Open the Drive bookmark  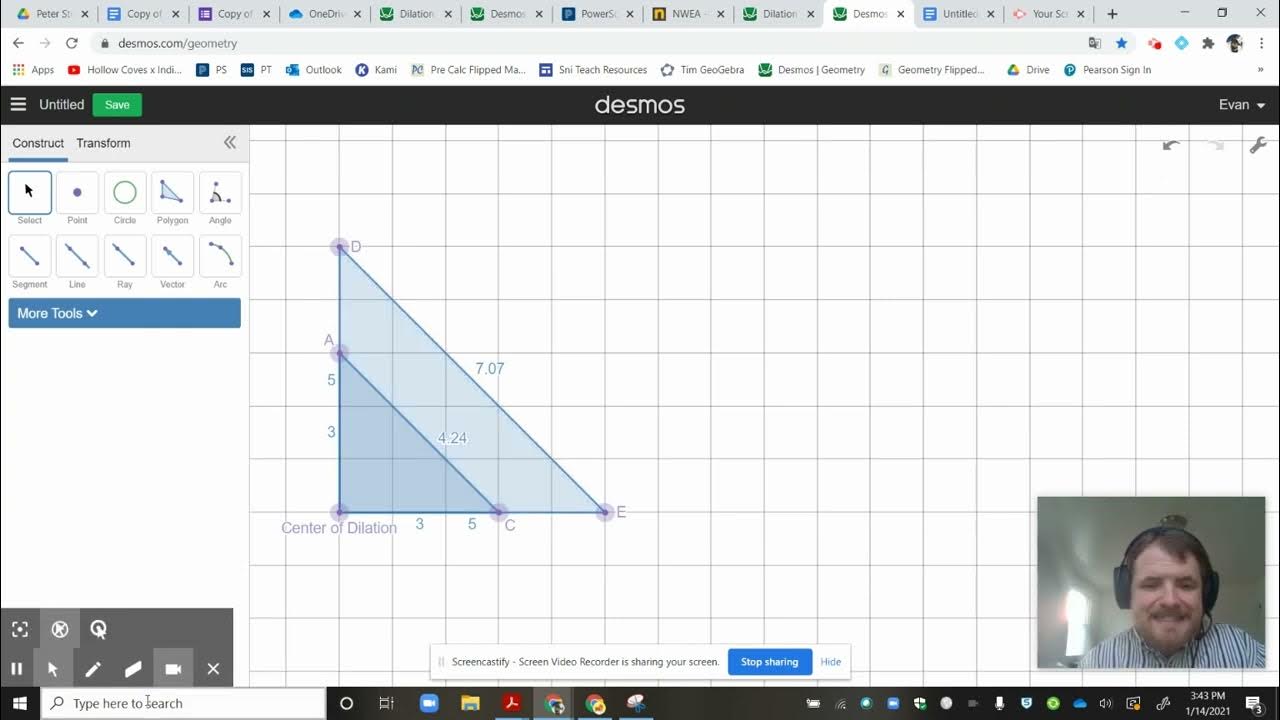pos(1028,70)
